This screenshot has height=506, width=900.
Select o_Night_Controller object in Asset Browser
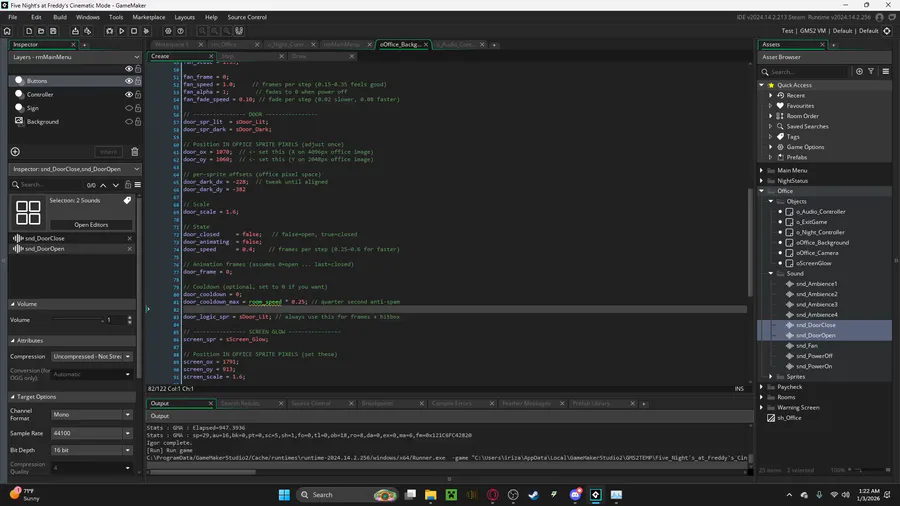click(820, 232)
